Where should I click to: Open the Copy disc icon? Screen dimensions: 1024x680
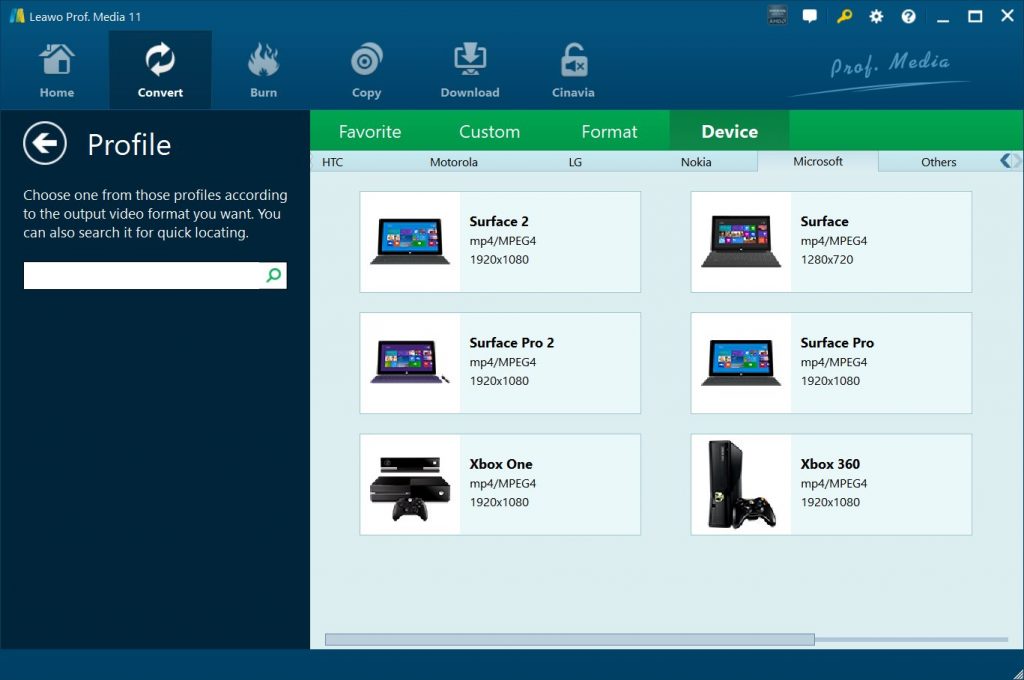(x=366, y=60)
